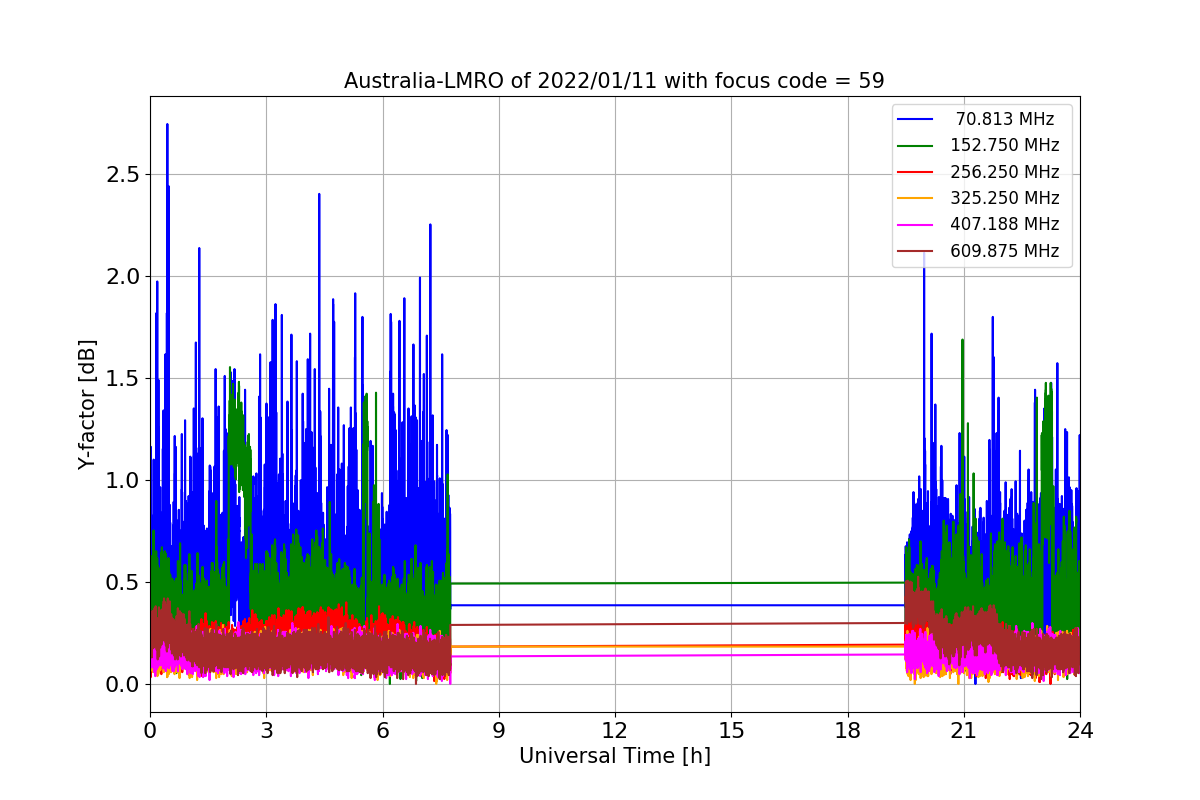Click the 24 tick on the time axis

pos(1080,731)
